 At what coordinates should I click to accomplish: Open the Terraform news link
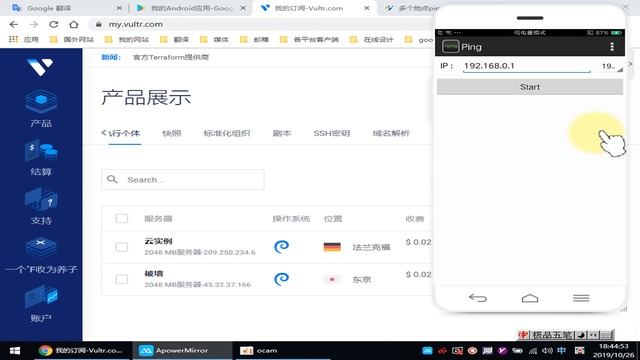pyautogui.click(x=171, y=57)
